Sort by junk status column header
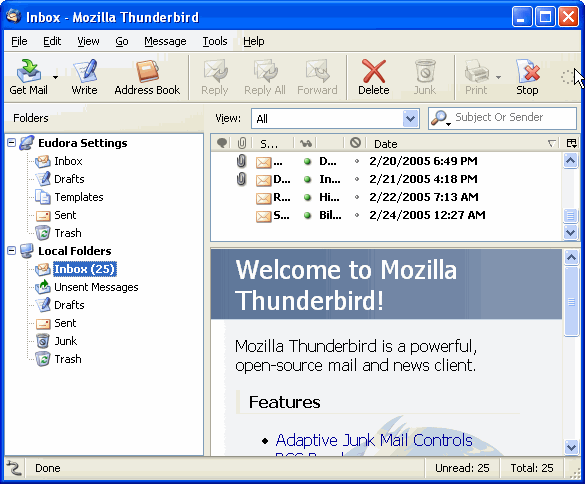 pyautogui.click(x=356, y=143)
